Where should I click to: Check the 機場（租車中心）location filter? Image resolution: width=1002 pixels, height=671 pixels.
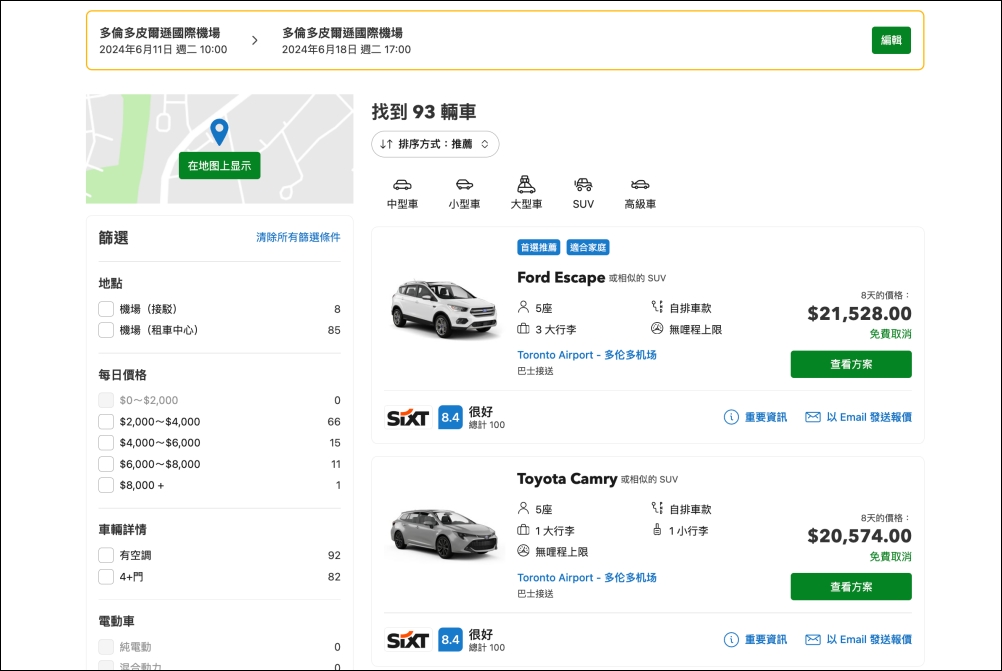[x=106, y=330]
